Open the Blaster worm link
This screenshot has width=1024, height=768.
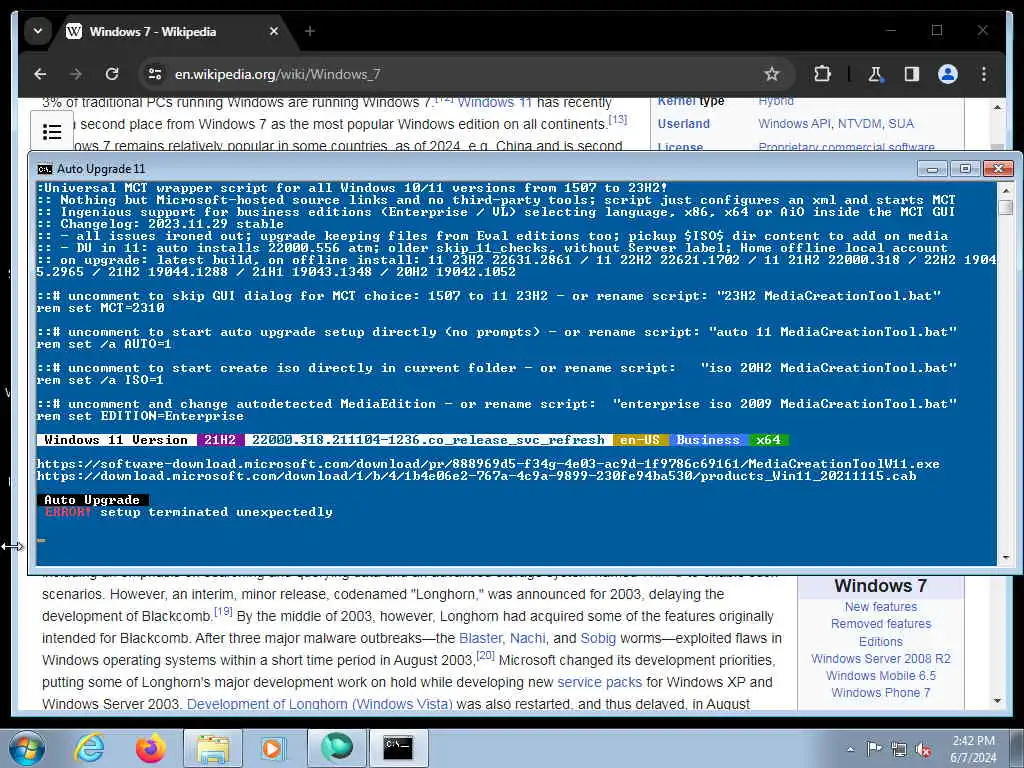(x=479, y=638)
